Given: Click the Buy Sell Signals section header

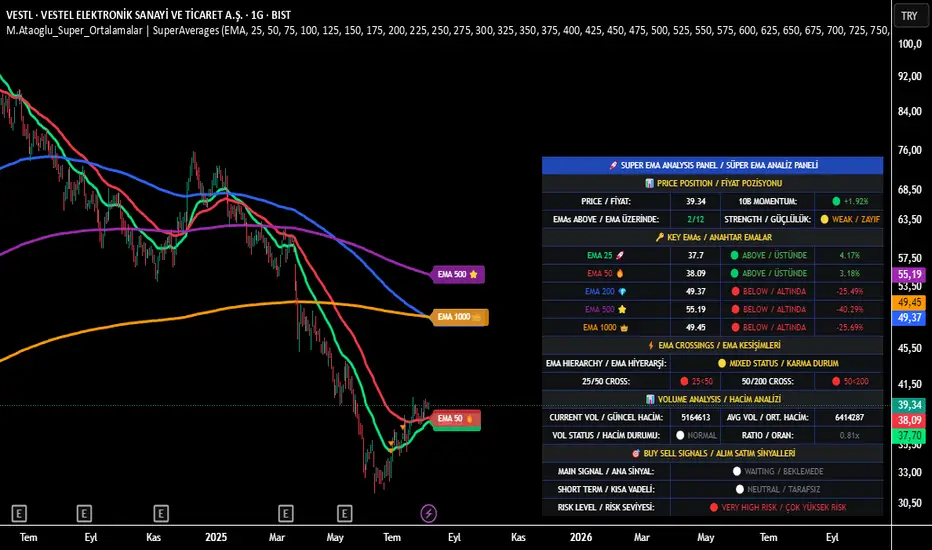Looking at the screenshot, I should click(x=712, y=453).
